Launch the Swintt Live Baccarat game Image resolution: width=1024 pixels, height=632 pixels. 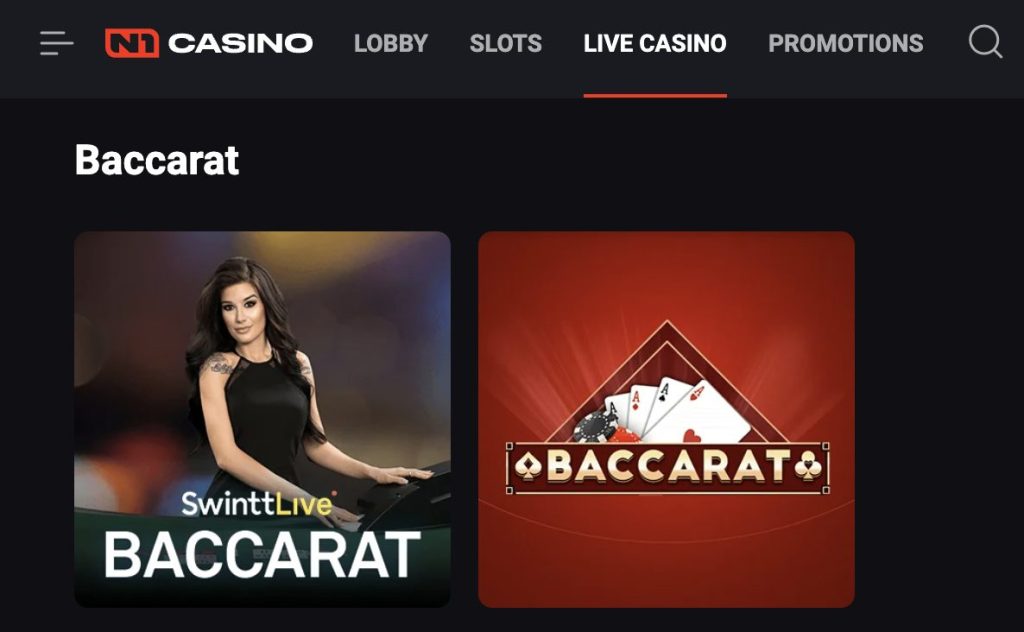point(263,419)
